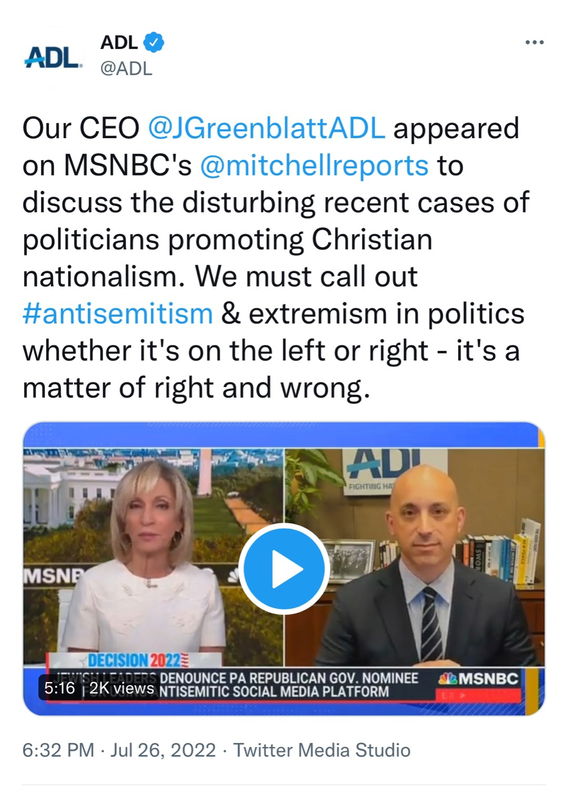568x796 pixels.
Task: Click the ADL sign in video background
Action: pos(385,472)
